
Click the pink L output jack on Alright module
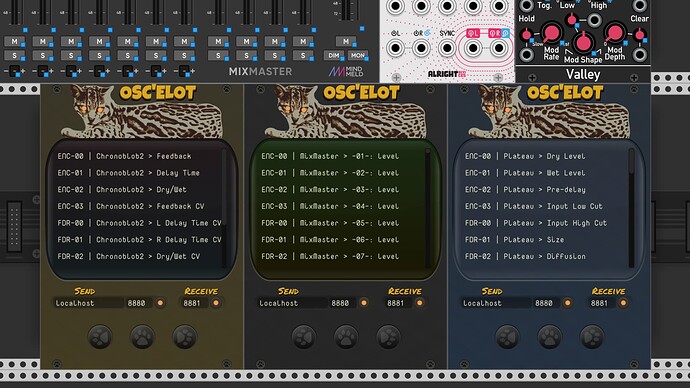[473, 48]
